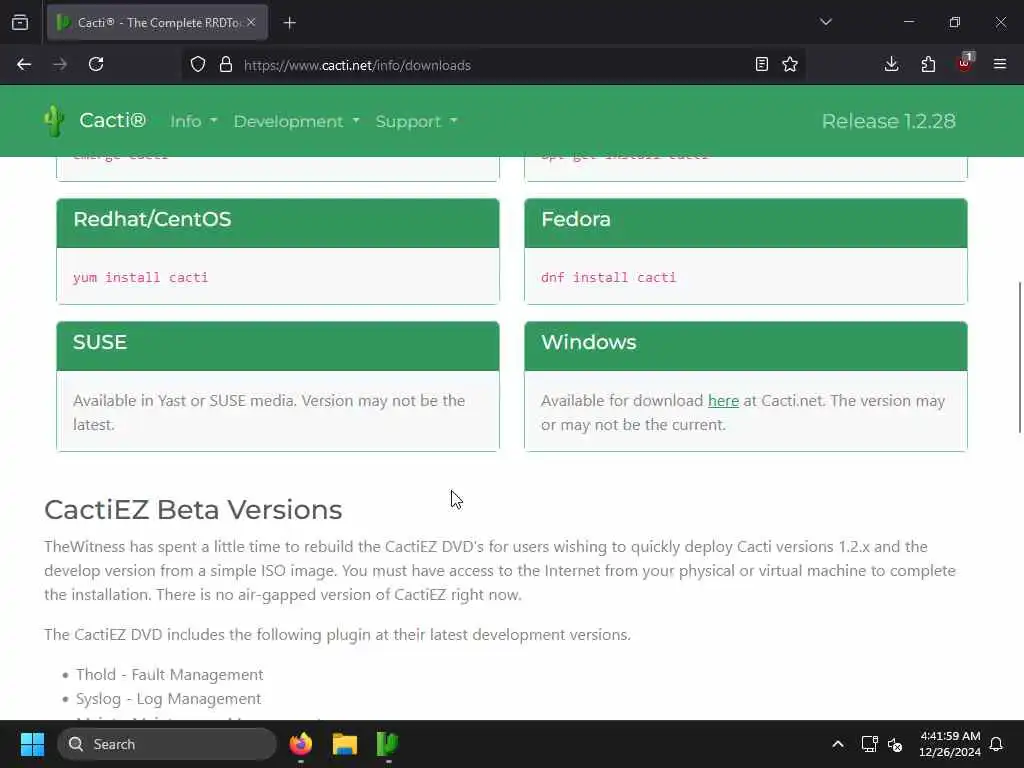Click the Firefox taskbar icon

pos(301,744)
